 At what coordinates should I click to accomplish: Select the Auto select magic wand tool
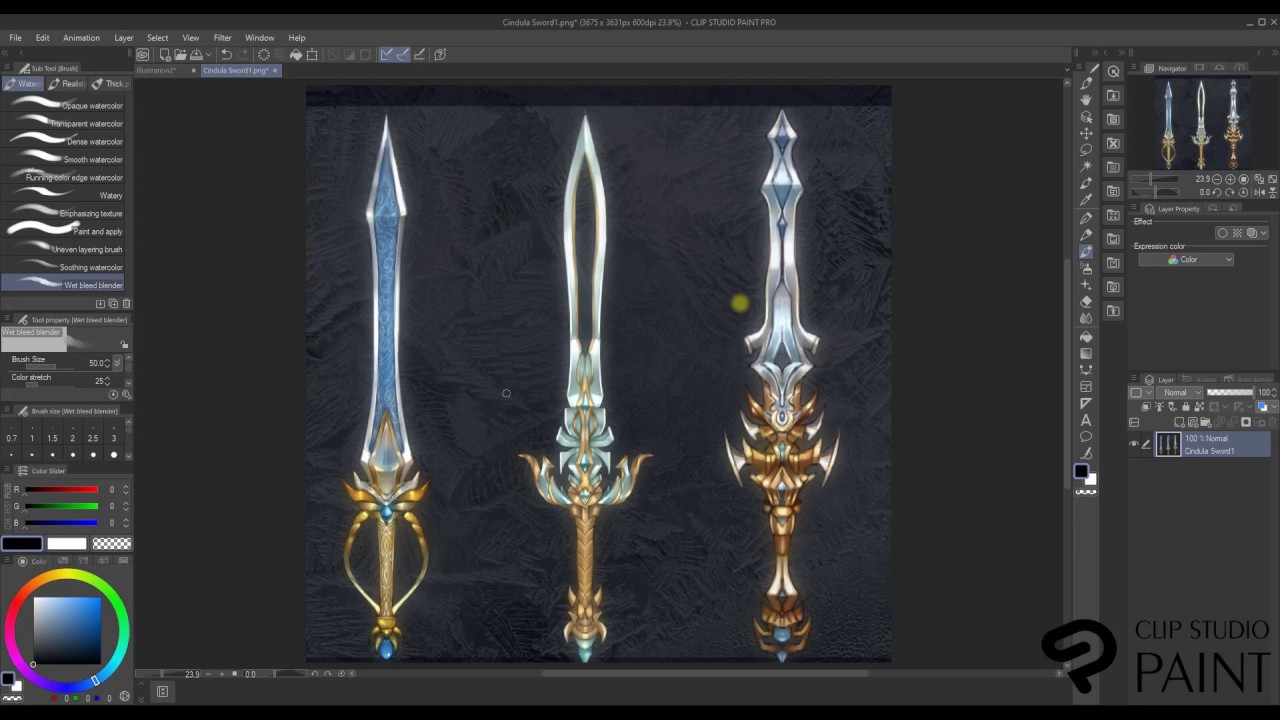1087,166
